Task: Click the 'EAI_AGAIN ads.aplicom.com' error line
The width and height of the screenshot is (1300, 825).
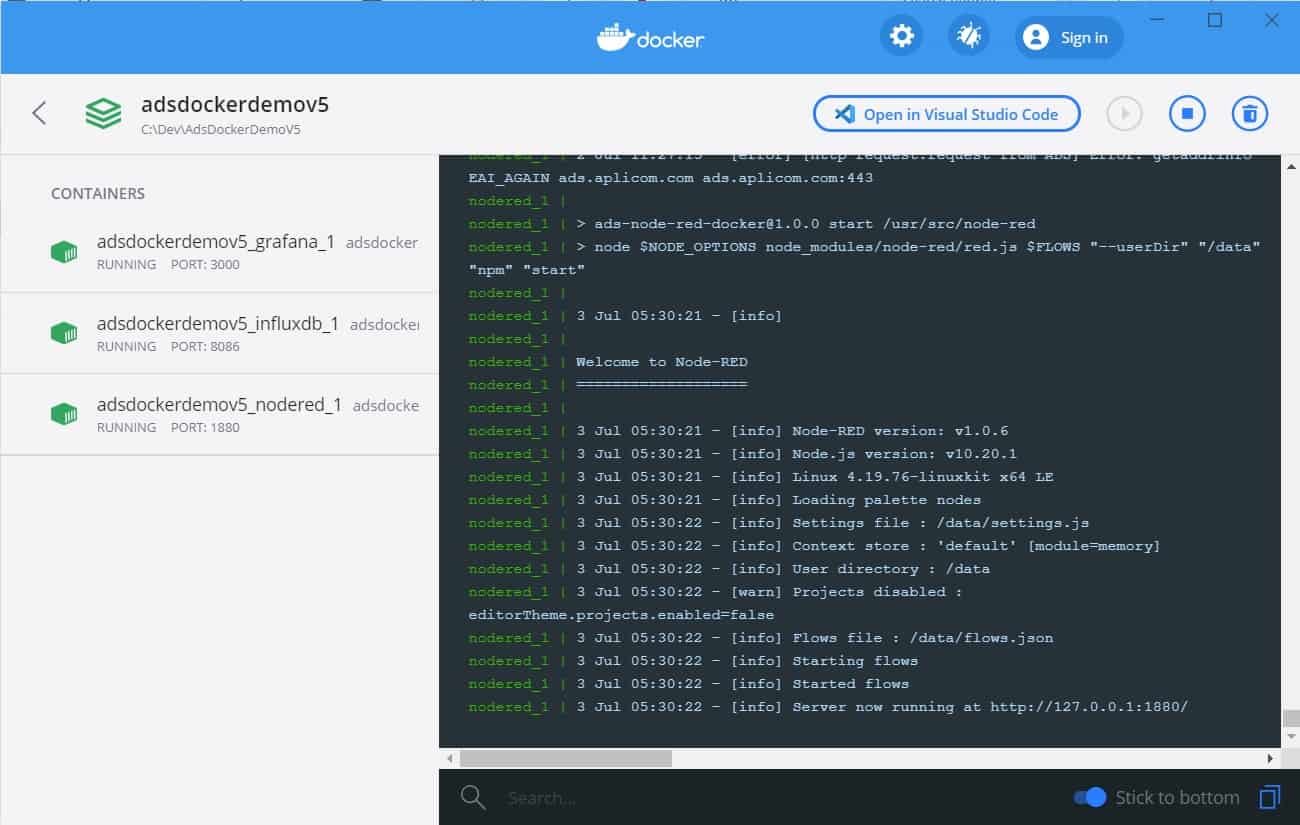Action: 670,178
